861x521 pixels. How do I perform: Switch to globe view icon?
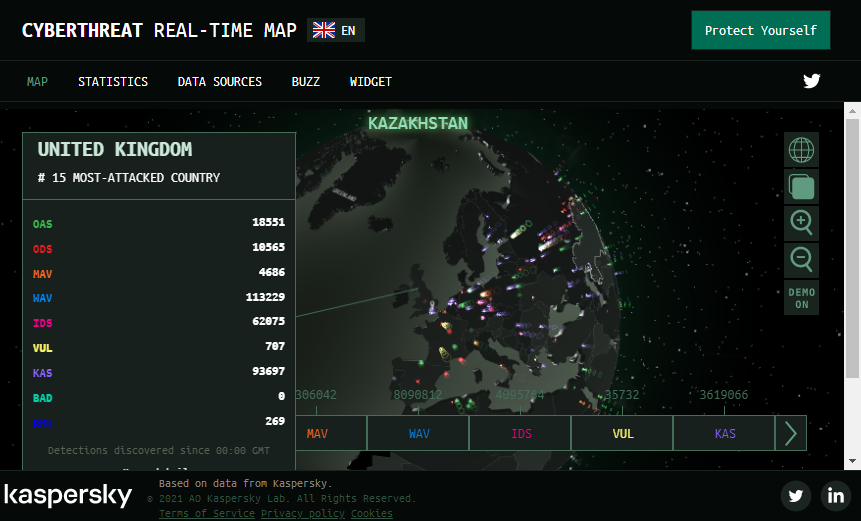[x=801, y=149]
